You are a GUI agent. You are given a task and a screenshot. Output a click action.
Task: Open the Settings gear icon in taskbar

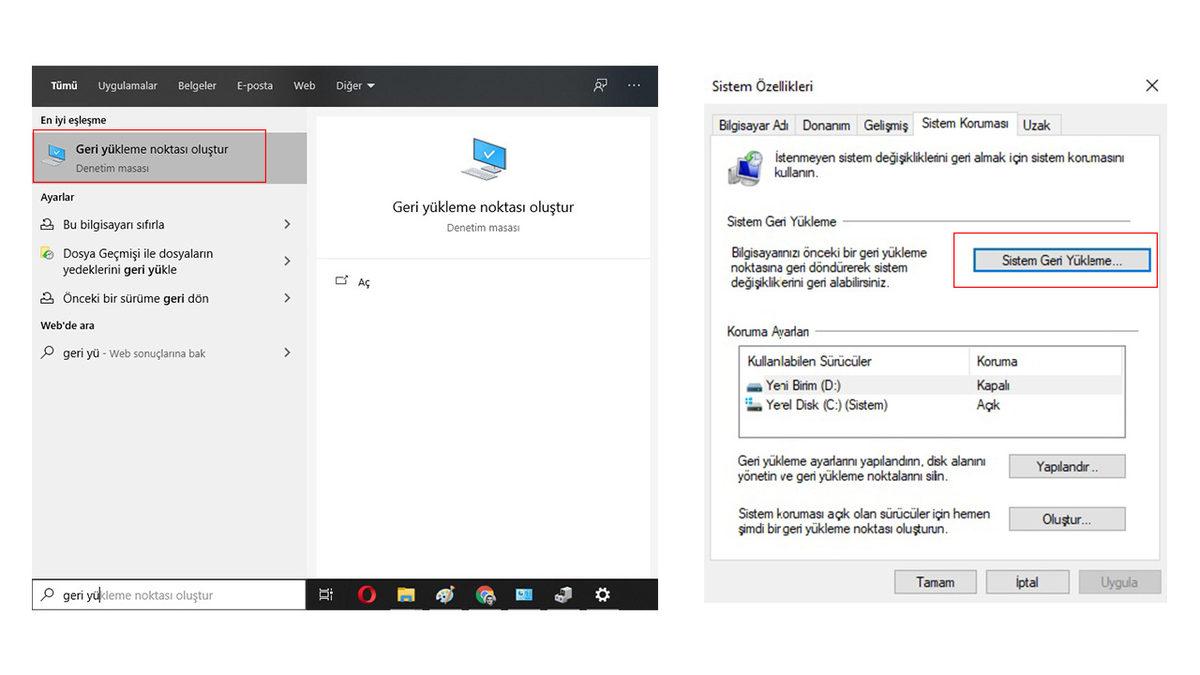point(602,595)
